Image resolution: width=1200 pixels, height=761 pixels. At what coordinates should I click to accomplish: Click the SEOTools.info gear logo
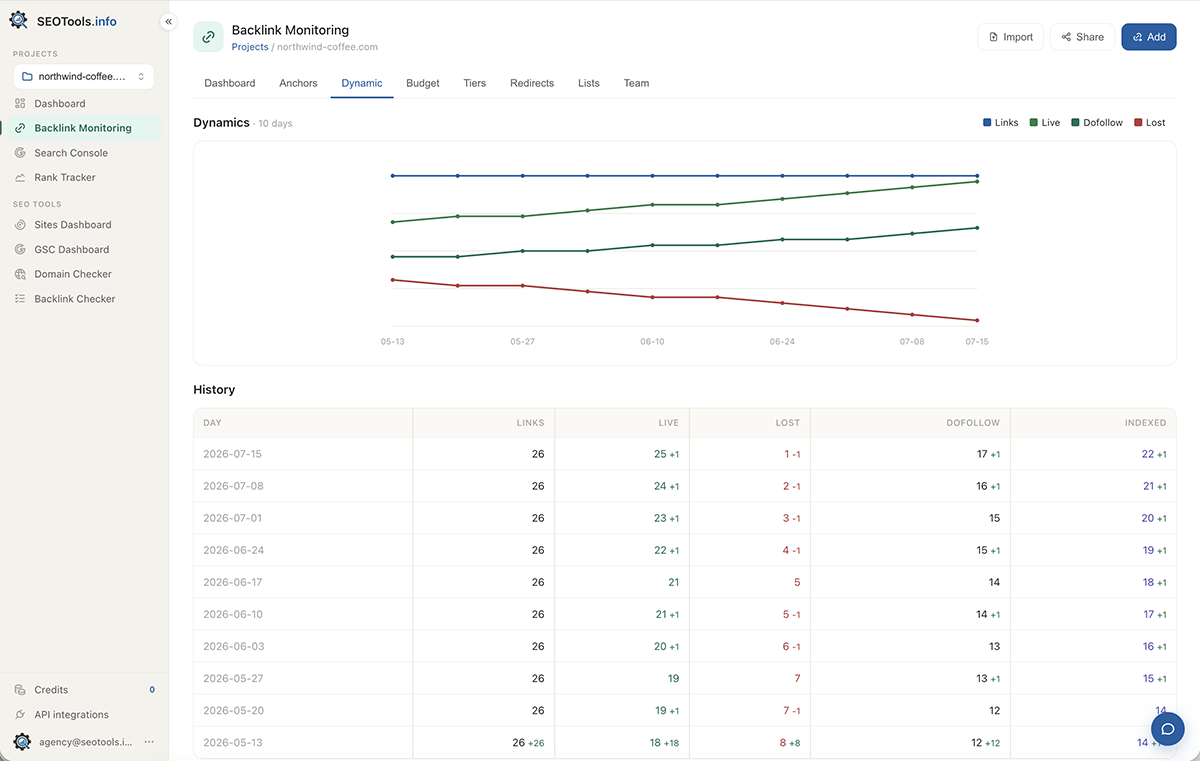(19, 20)
